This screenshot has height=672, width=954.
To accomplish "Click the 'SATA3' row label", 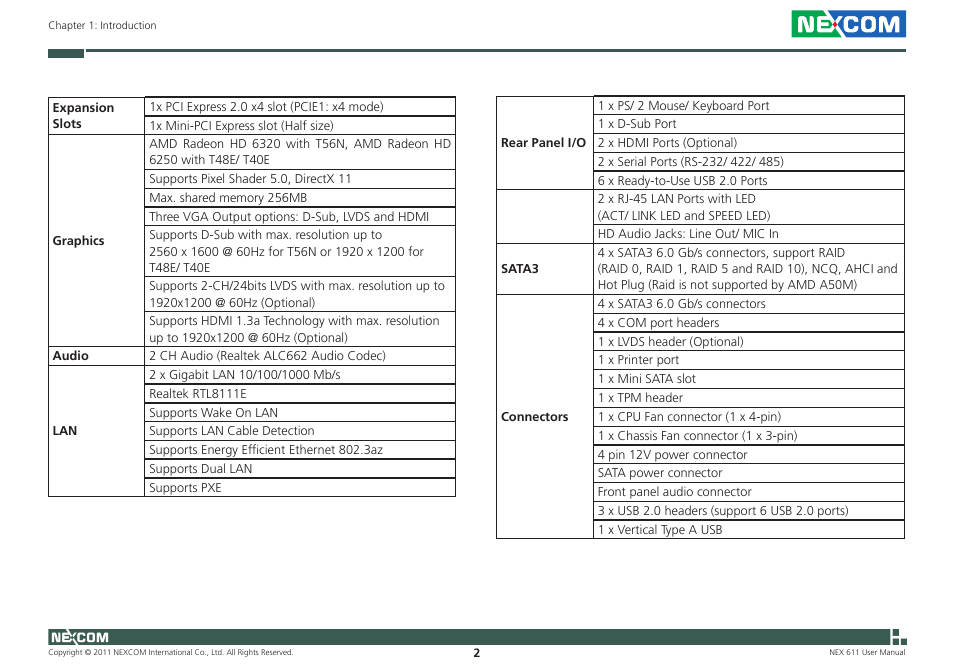I will pyautogui.click(x=545, y=269).
